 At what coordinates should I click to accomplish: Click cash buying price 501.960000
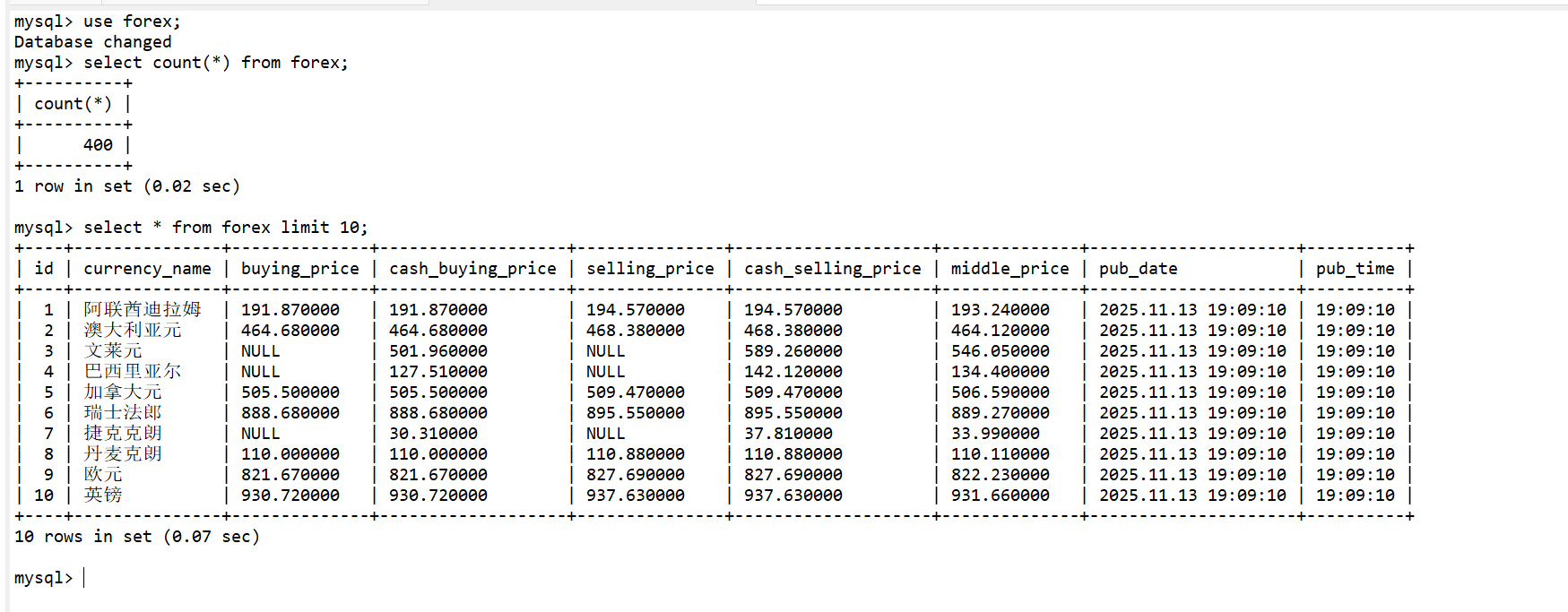click(438, 351)
